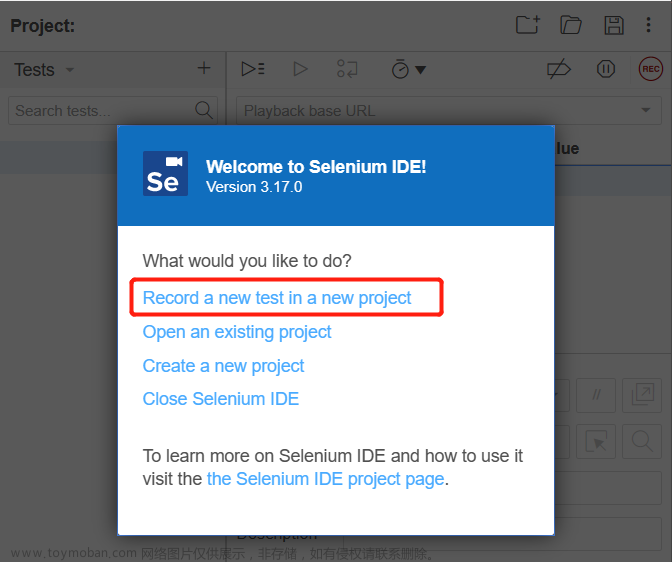
Task: Select target in page button
Action: coord(596,442)
